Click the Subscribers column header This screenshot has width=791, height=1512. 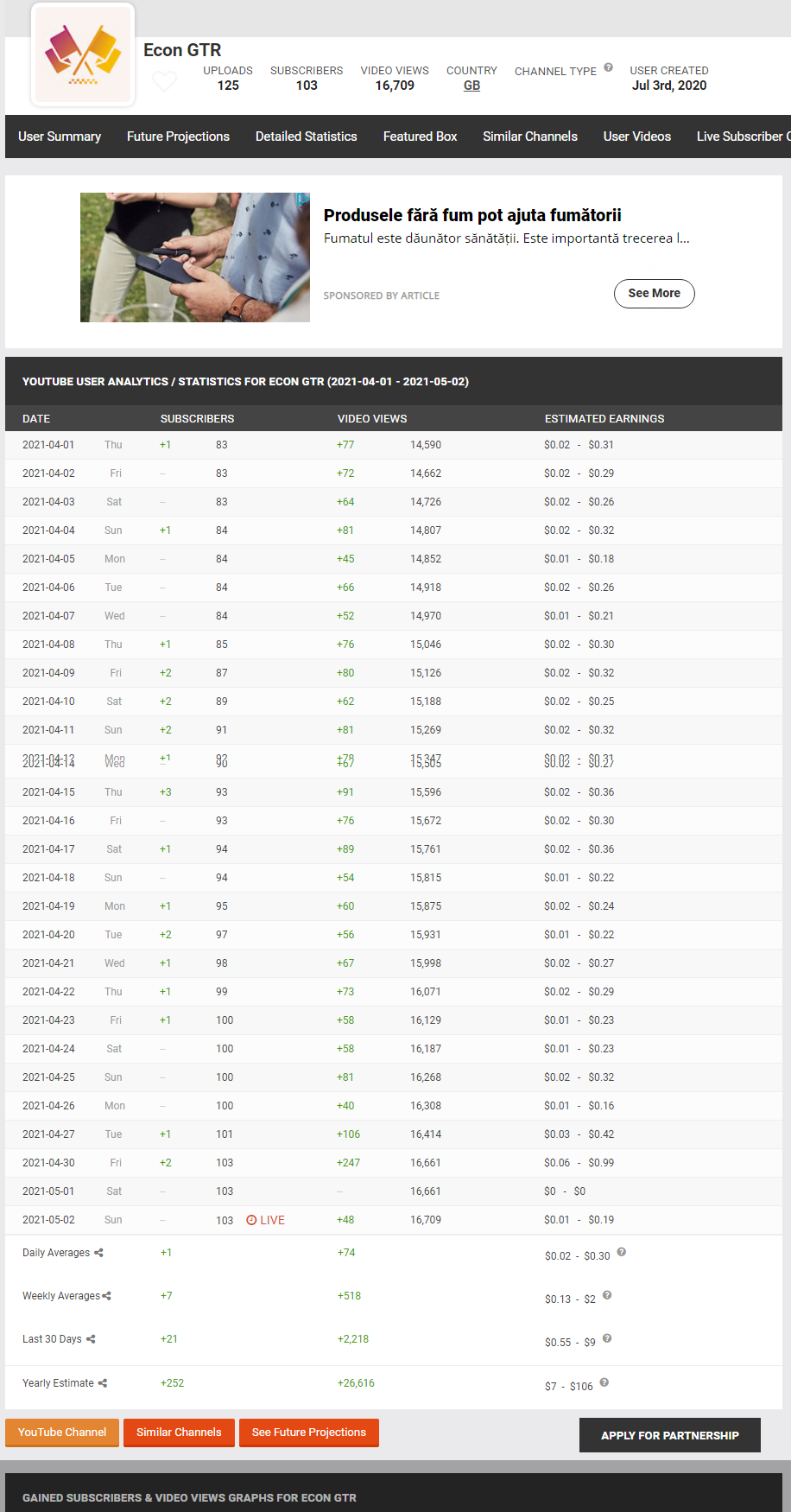(197, 419)
